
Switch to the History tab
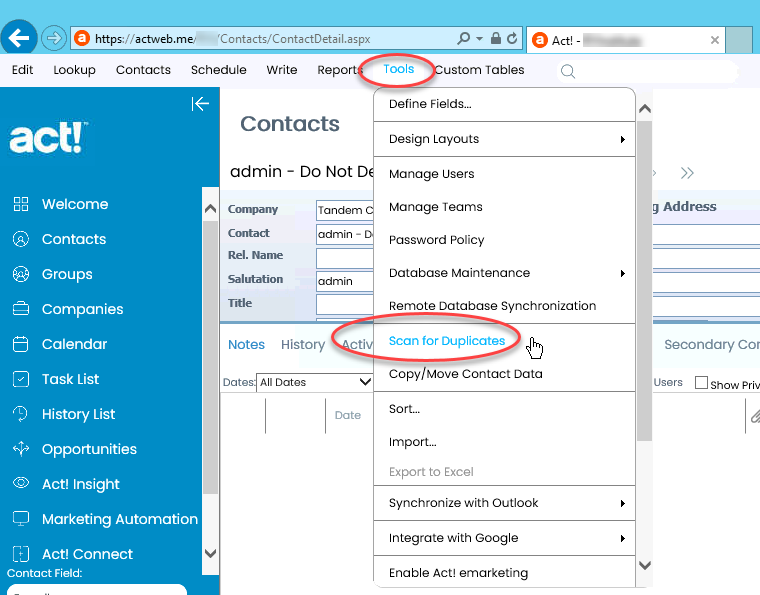pyautogui.click(x=303, y=344)
